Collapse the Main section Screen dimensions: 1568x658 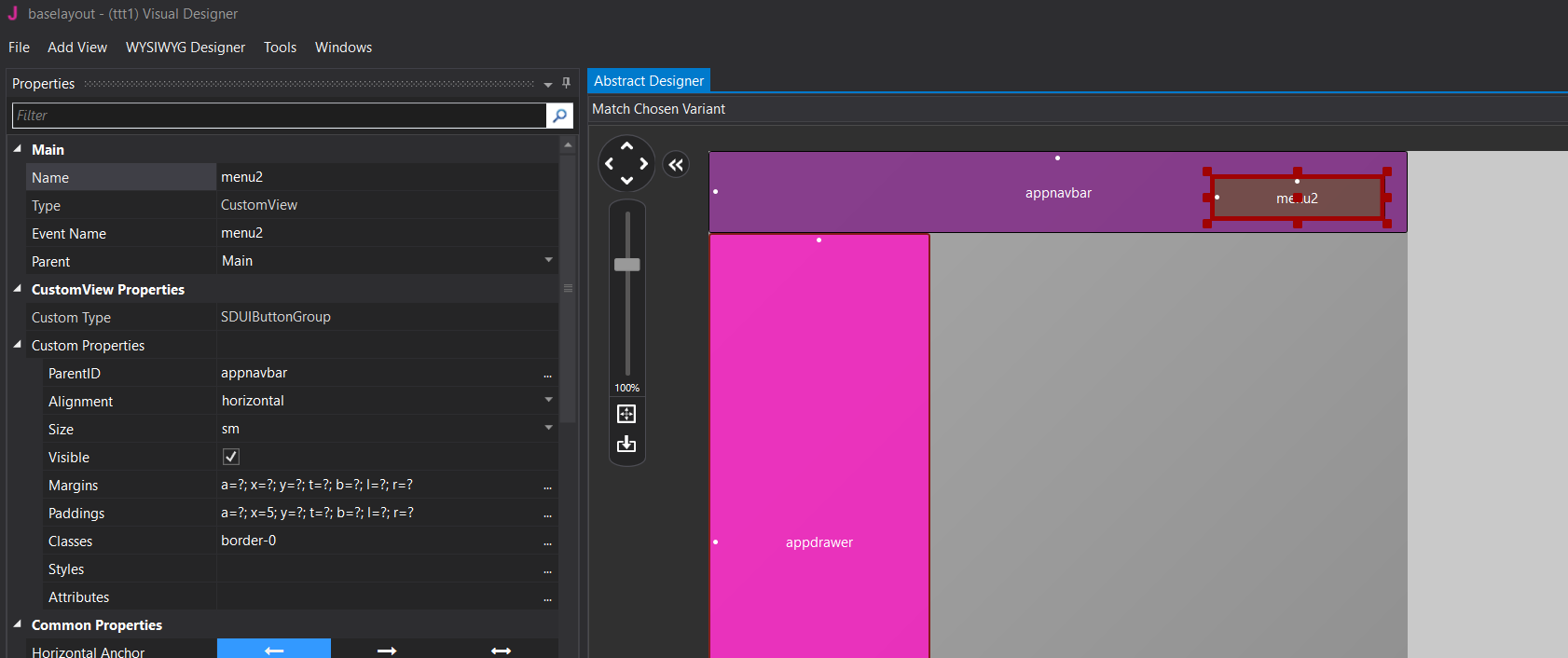18,149
